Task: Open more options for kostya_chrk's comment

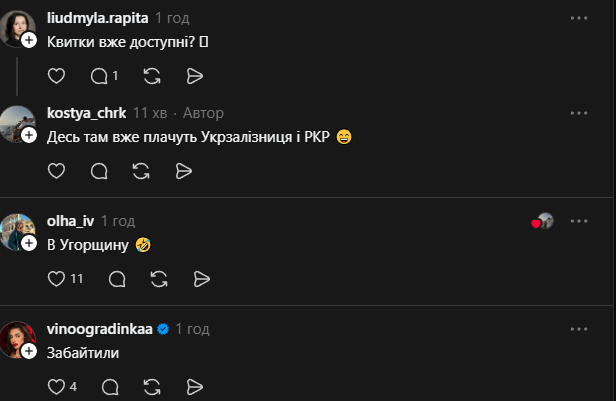Action: pos(578,113)
